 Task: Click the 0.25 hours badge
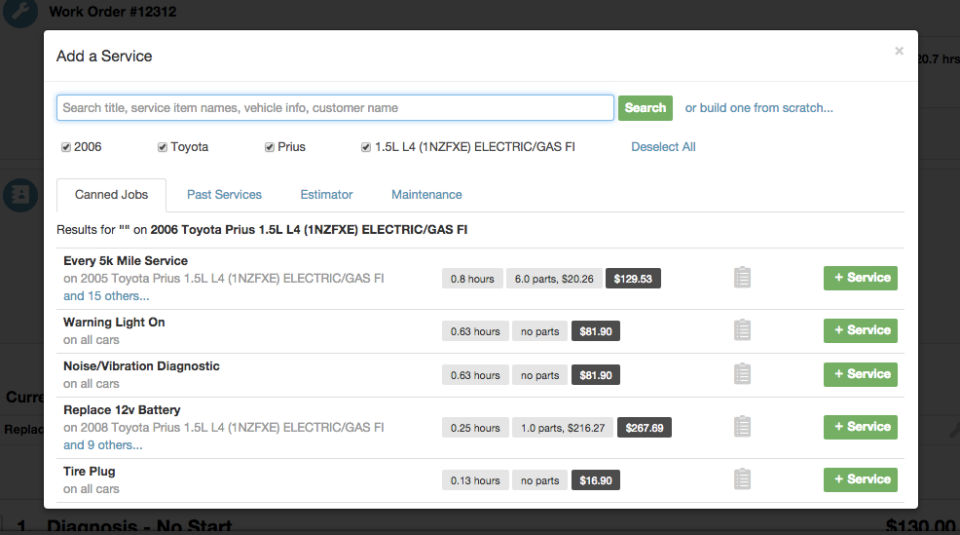click(475, 428)
